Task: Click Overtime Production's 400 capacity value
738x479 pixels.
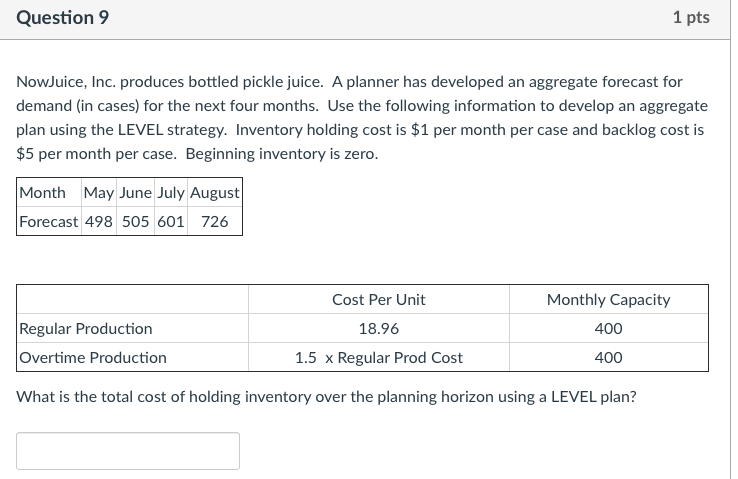Action: pos(608,357)
